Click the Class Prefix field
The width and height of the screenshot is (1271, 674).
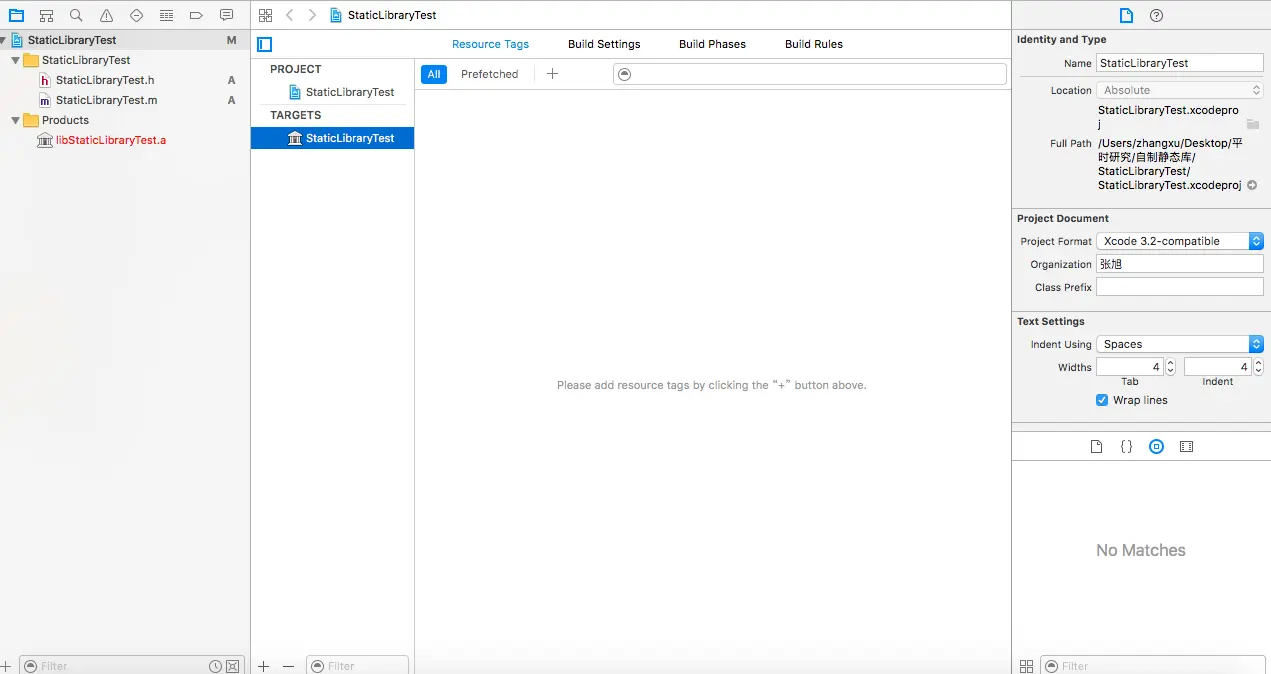click(1180, 287)
